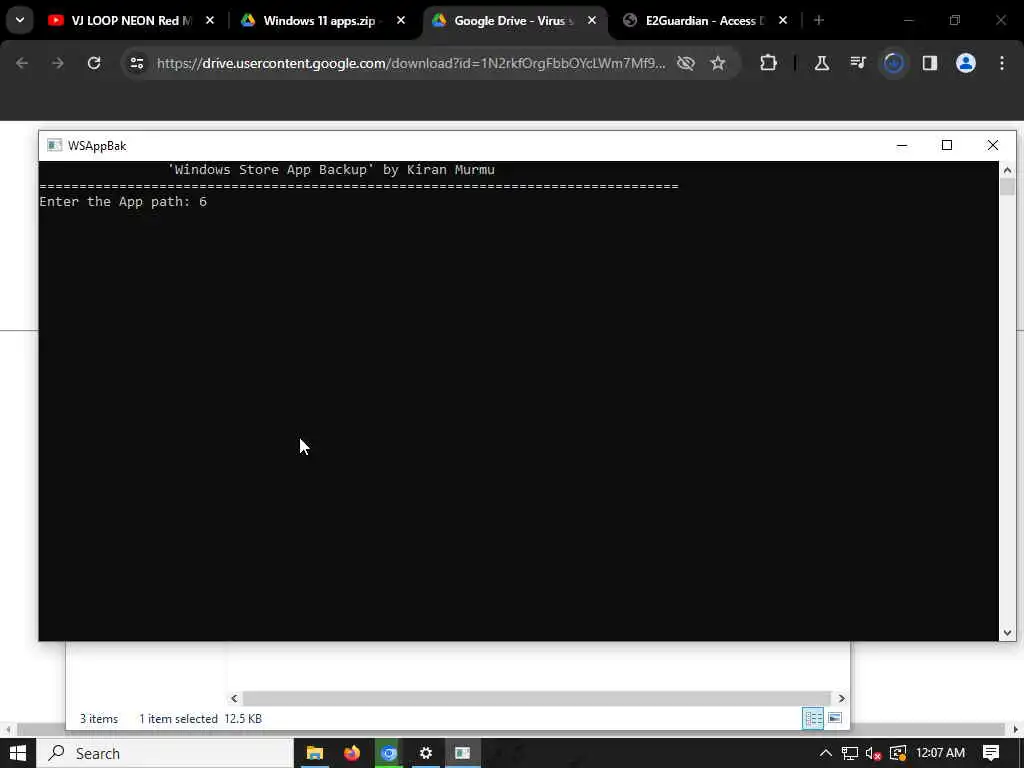Viewport: 1024px width, 768px height.
Task: Maximize the WSAppBak console window
Action: (x=947, y=145)
